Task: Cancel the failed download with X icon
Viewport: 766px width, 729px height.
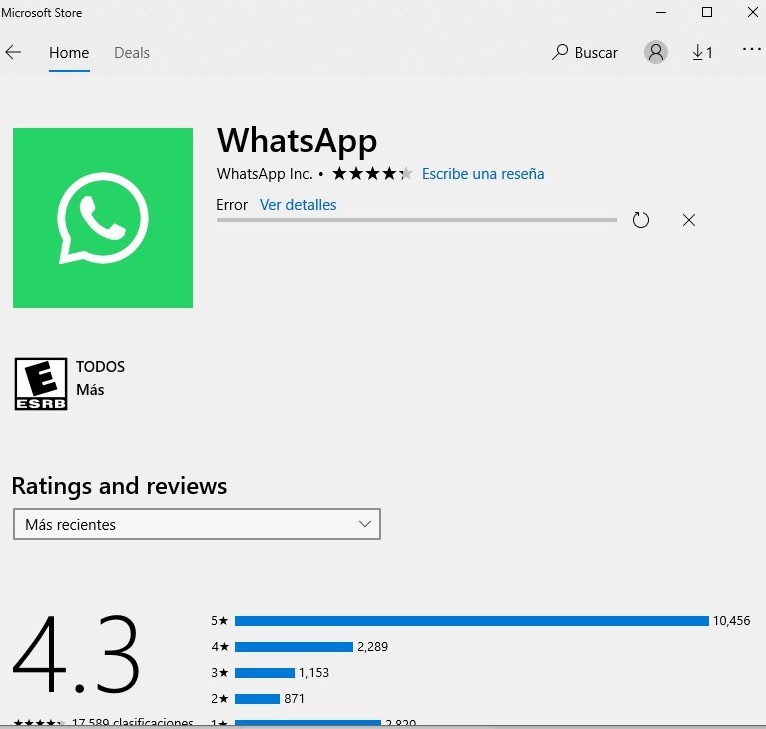Action: tap(689, 220)
